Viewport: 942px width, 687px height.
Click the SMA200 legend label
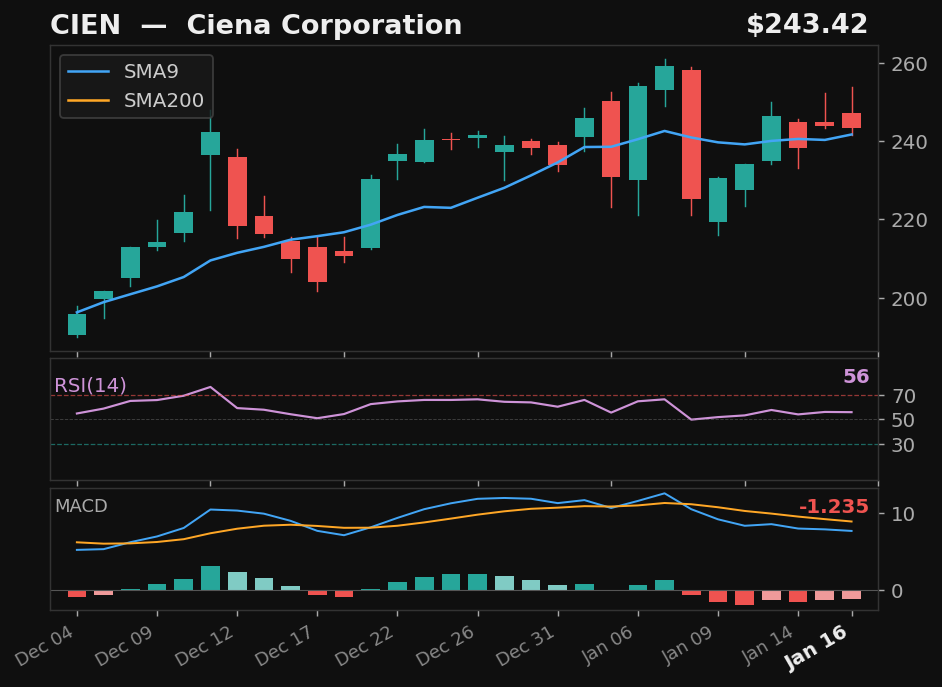pos(164,100)
